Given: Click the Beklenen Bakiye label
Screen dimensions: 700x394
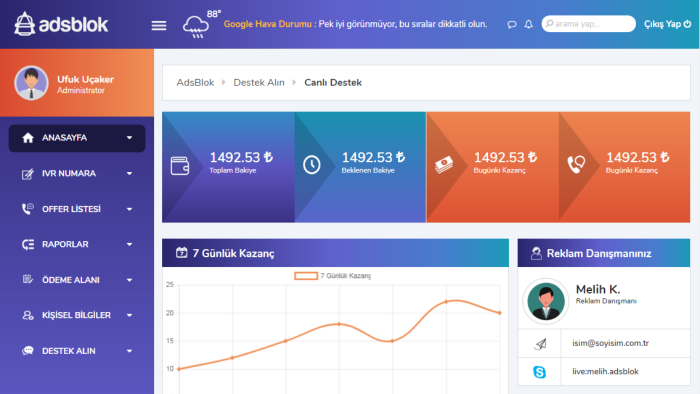Looking at the screenshot, I should 368,170.
